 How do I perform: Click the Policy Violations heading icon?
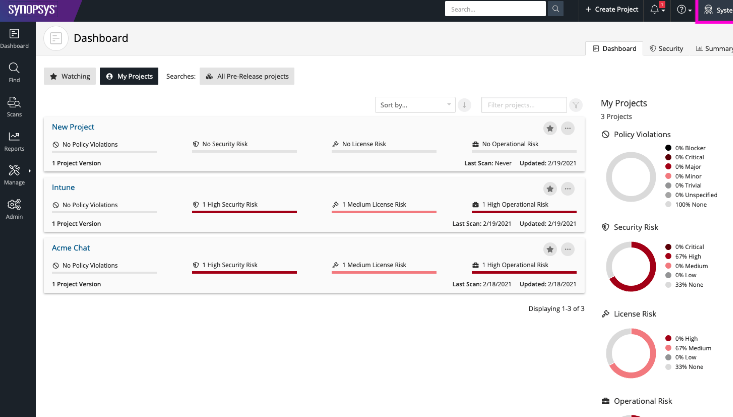tap(605, 134)
